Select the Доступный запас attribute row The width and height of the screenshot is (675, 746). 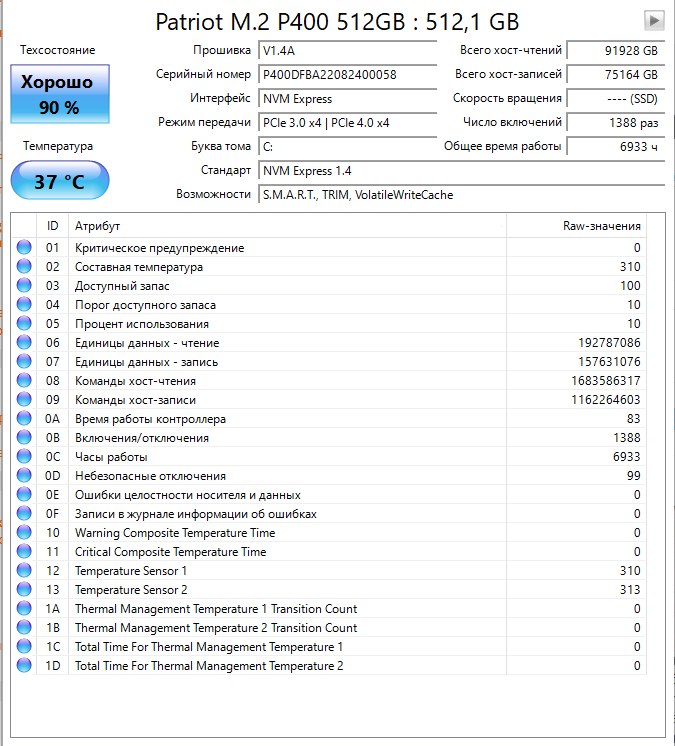329,285
